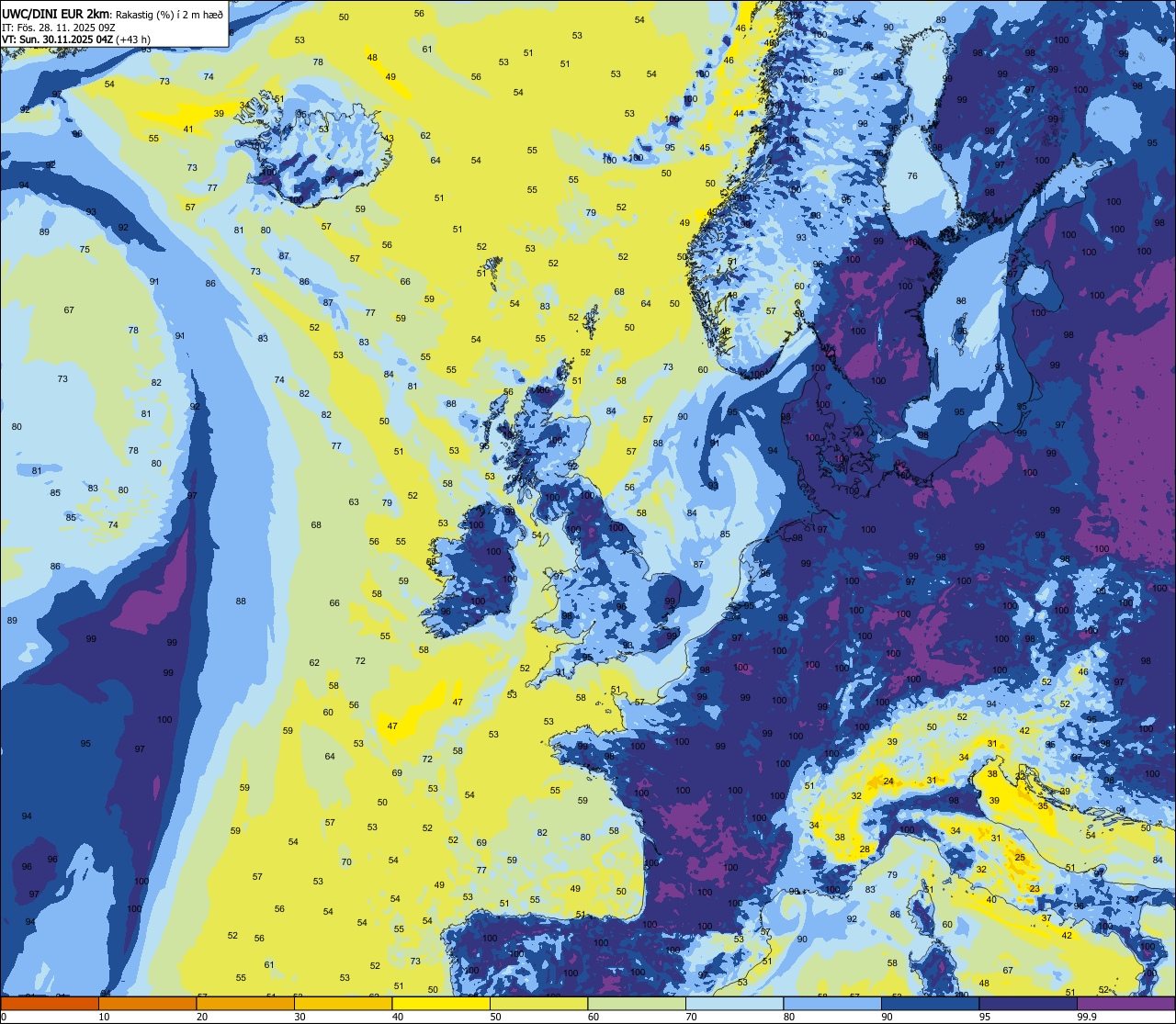Click the 95–99.9% indigo legend swatch
This screenshot has height=1024, width=1176.
[1028, 1003]
